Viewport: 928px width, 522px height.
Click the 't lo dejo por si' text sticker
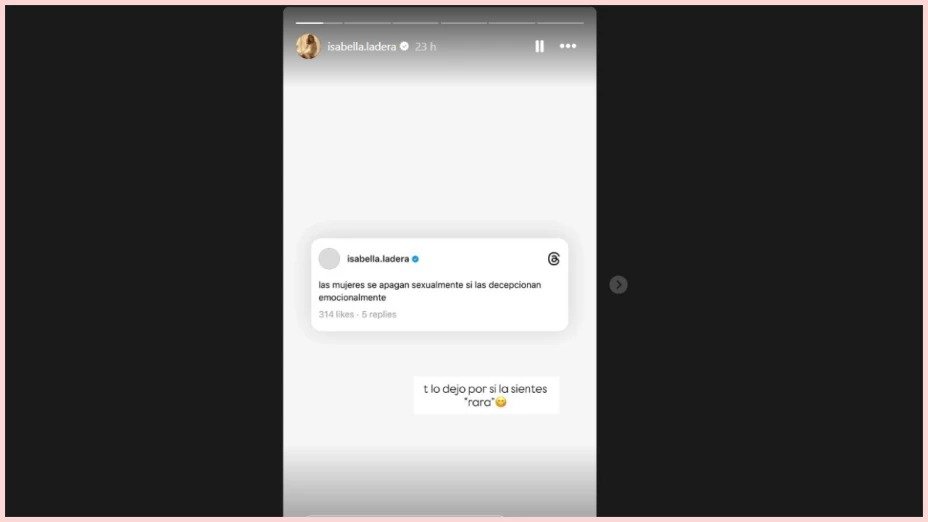[x=486, y=395]
